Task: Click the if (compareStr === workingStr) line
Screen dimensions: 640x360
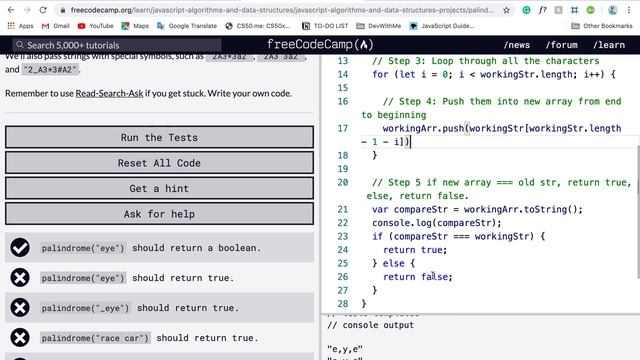Action: click(458, 236)
